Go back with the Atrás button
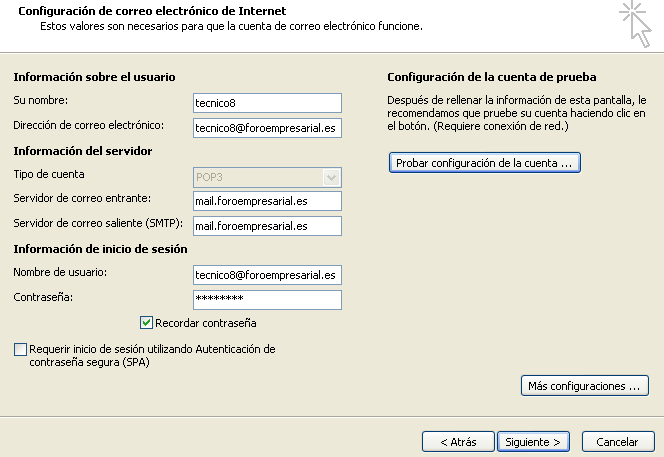 point(458,442)
